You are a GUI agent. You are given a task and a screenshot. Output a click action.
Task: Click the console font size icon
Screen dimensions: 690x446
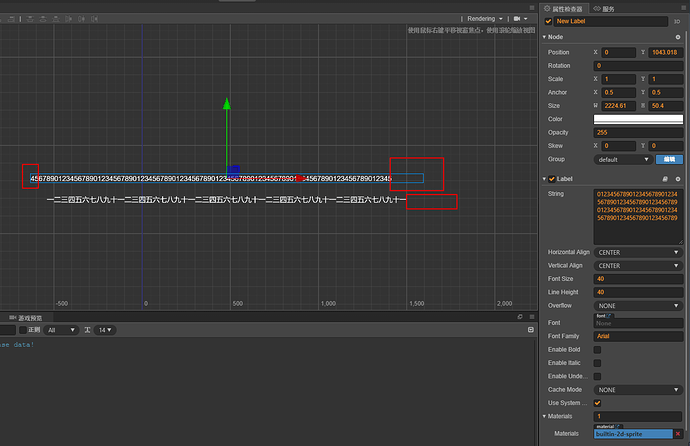87,330
